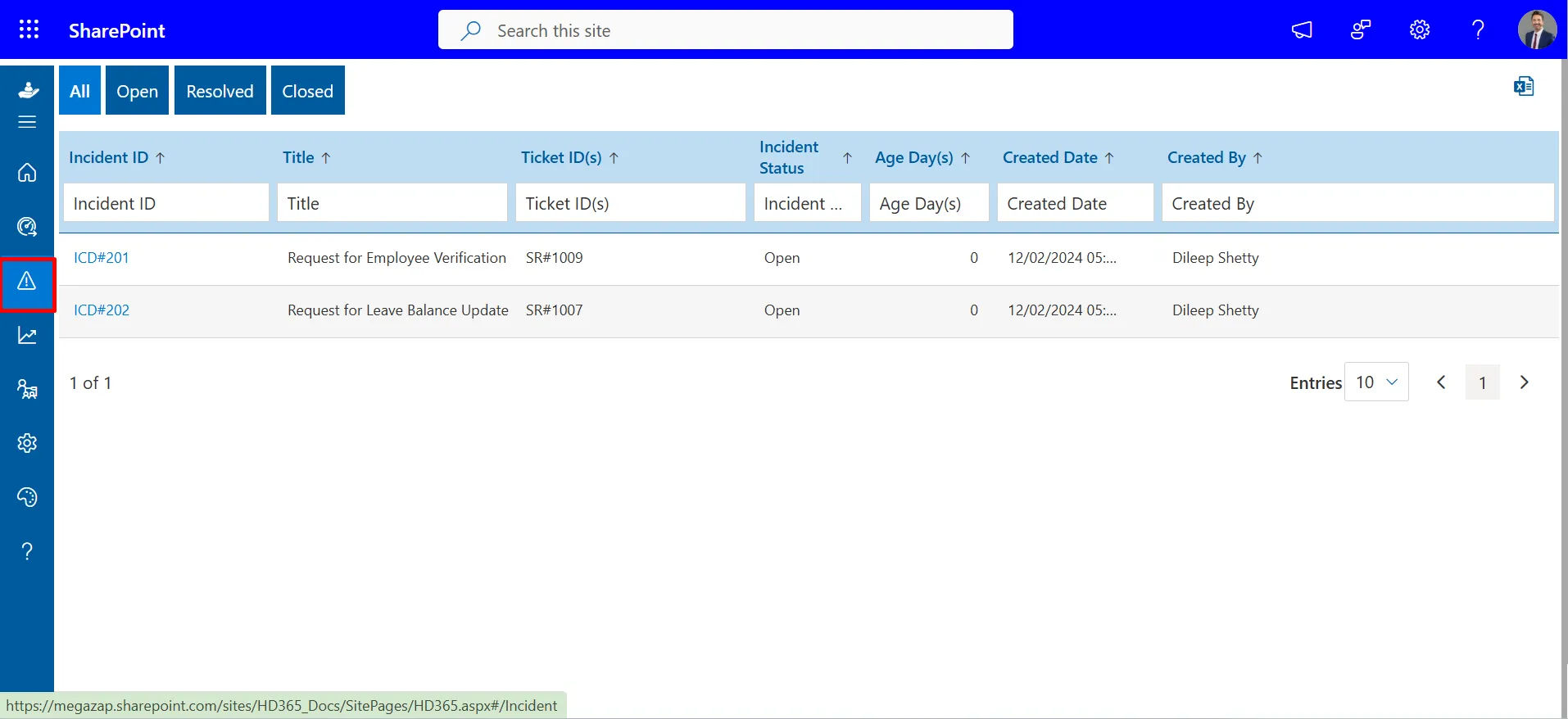Click Open status in ICD#201 row
The height and width of the screenshot is (719, 1568).
[782, 258]
